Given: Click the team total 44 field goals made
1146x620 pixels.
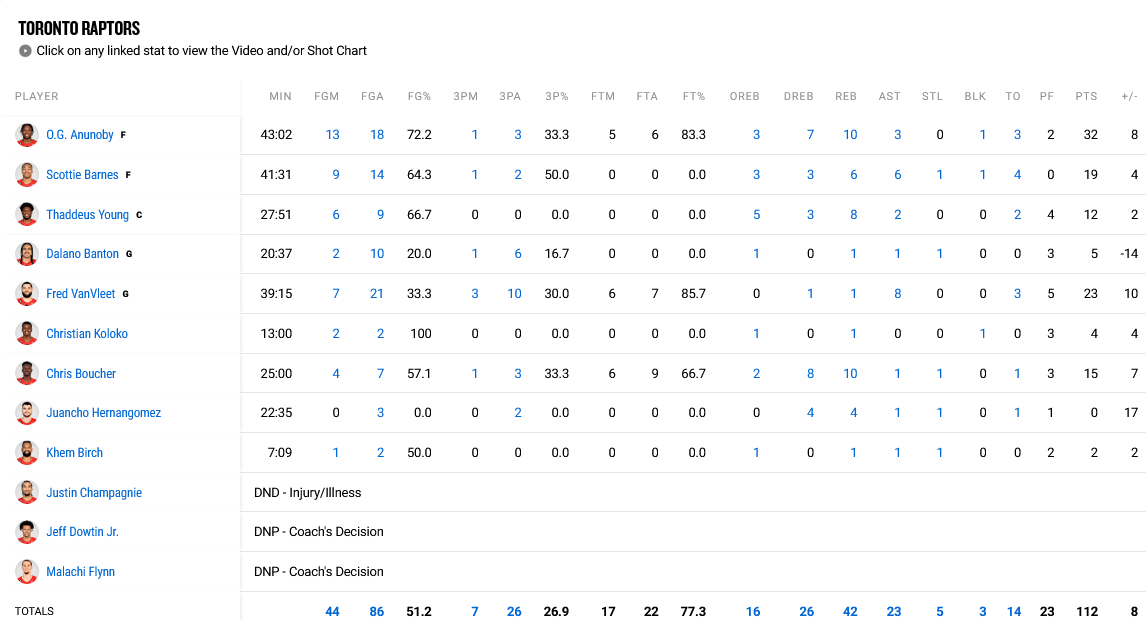Looking at the screenshot, I should pyautogui.click(x=332, y=611).
